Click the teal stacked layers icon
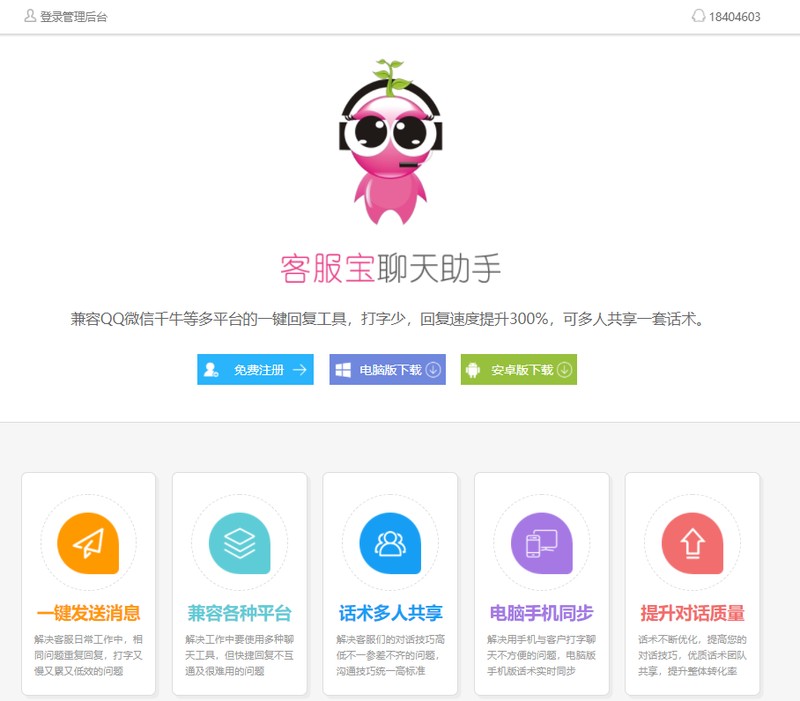 coord(239,543)
